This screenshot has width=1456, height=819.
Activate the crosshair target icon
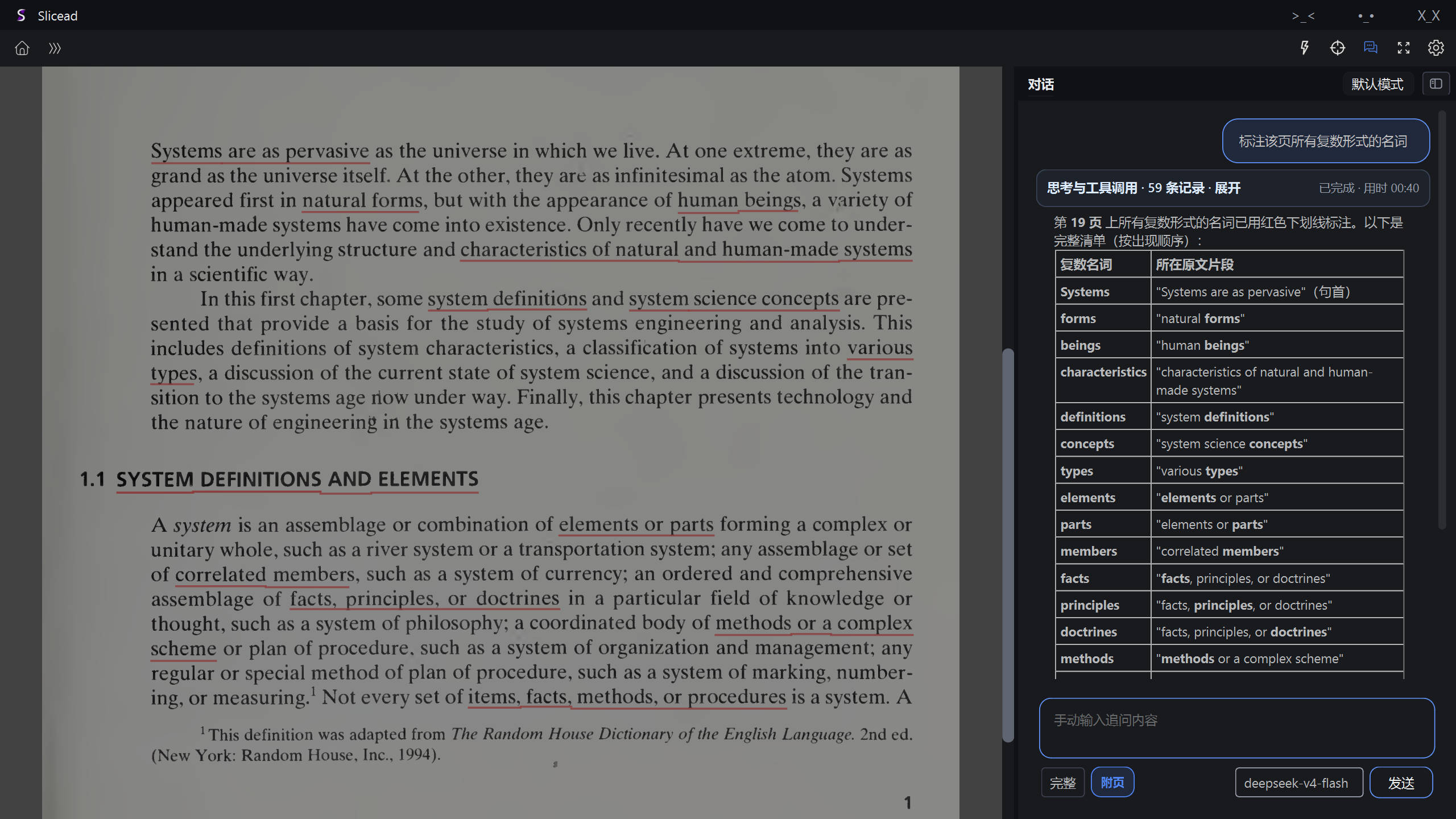click(x=1338, y=48)
